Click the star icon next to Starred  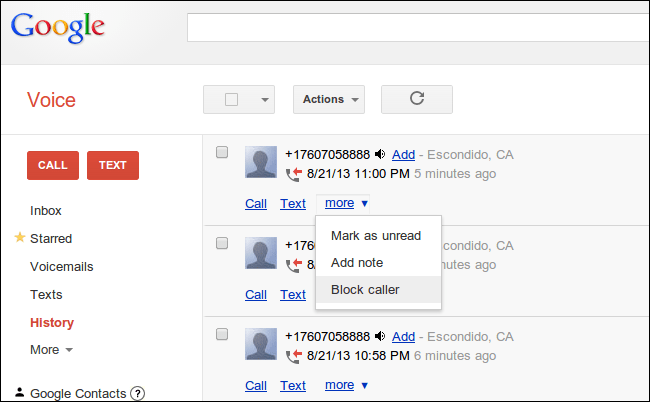coord(19,238)
